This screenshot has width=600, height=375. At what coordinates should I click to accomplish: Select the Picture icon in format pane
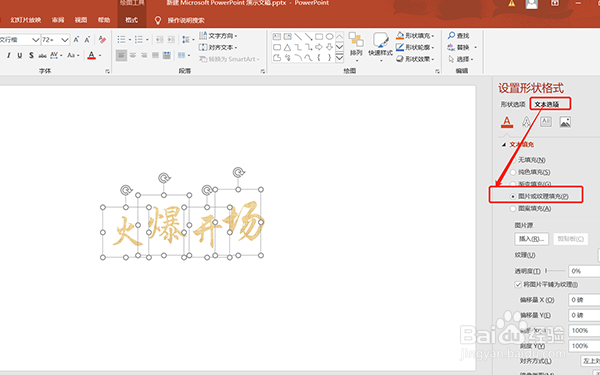(565, 122)
